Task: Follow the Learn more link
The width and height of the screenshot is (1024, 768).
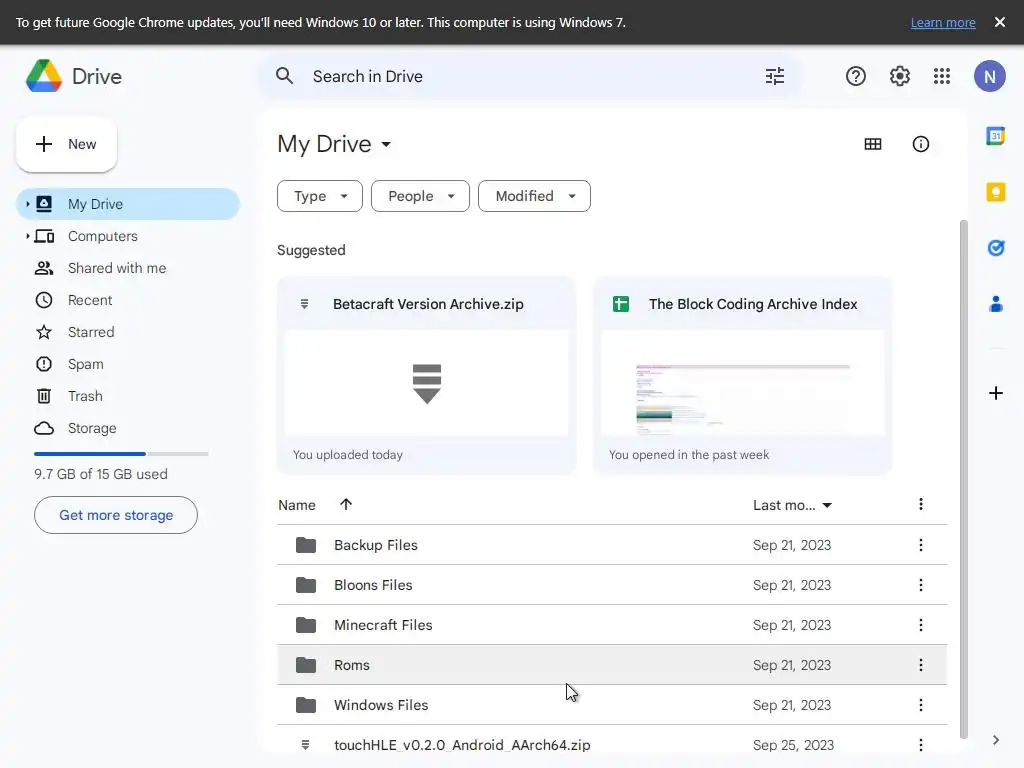Action: tap(942, 23)
